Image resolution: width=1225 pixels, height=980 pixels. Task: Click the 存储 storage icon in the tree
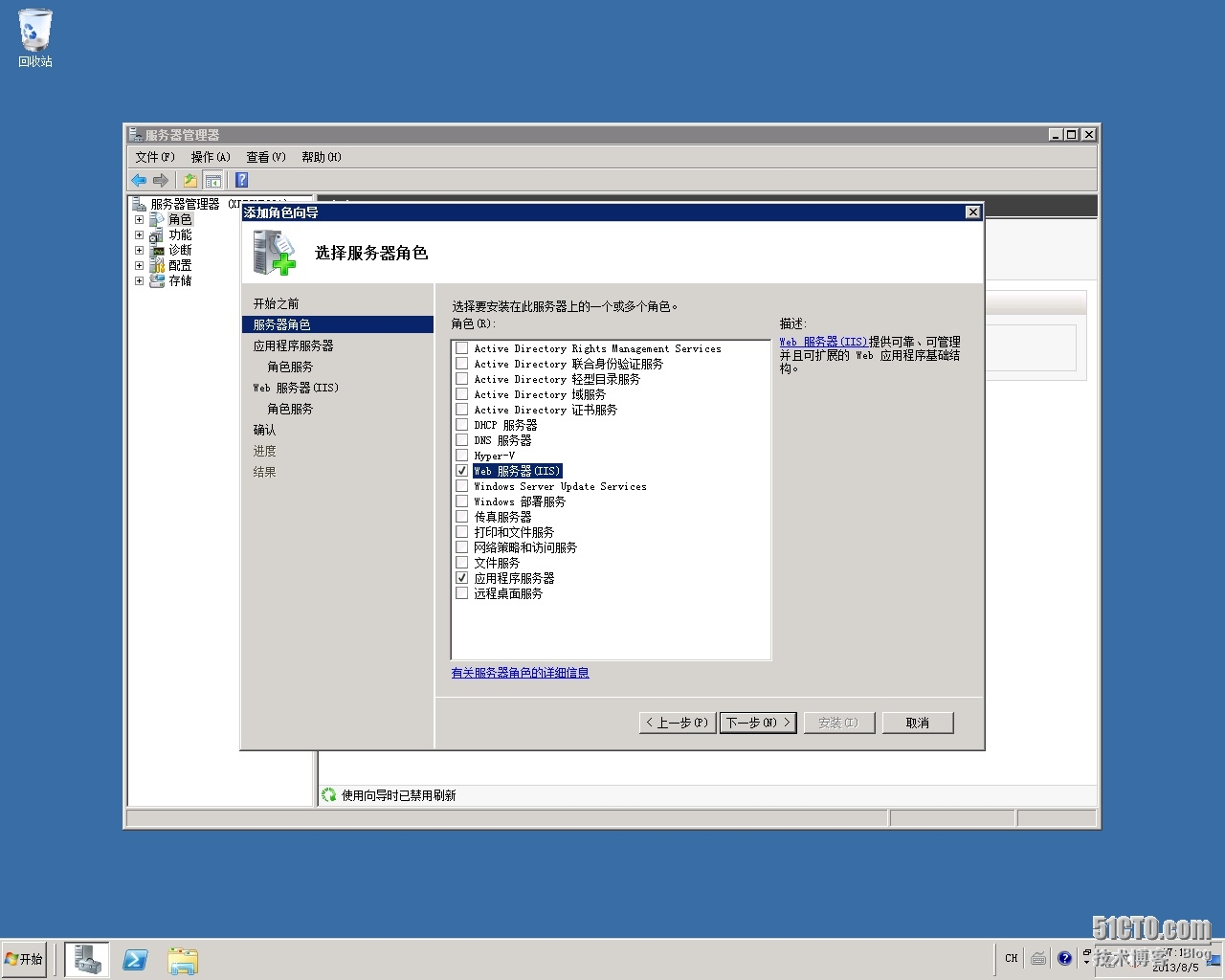pyautogui.click(x=157, y=280)
